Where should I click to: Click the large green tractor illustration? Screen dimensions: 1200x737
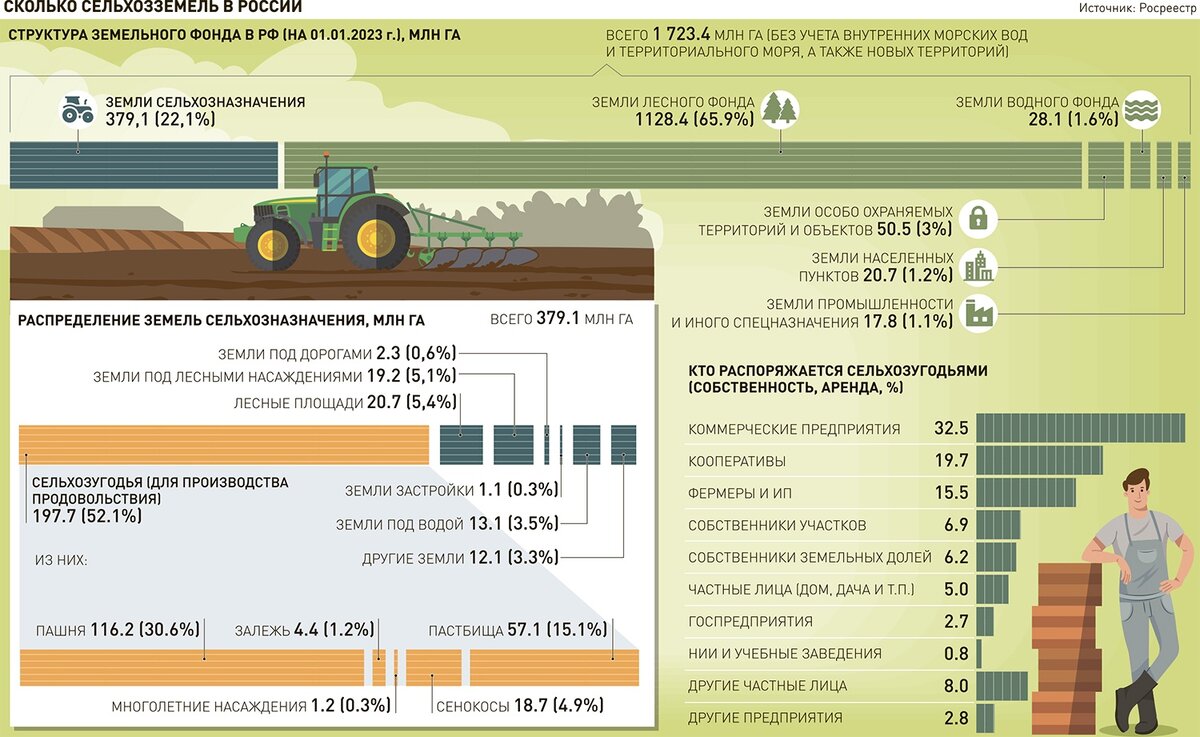point(378,222)
